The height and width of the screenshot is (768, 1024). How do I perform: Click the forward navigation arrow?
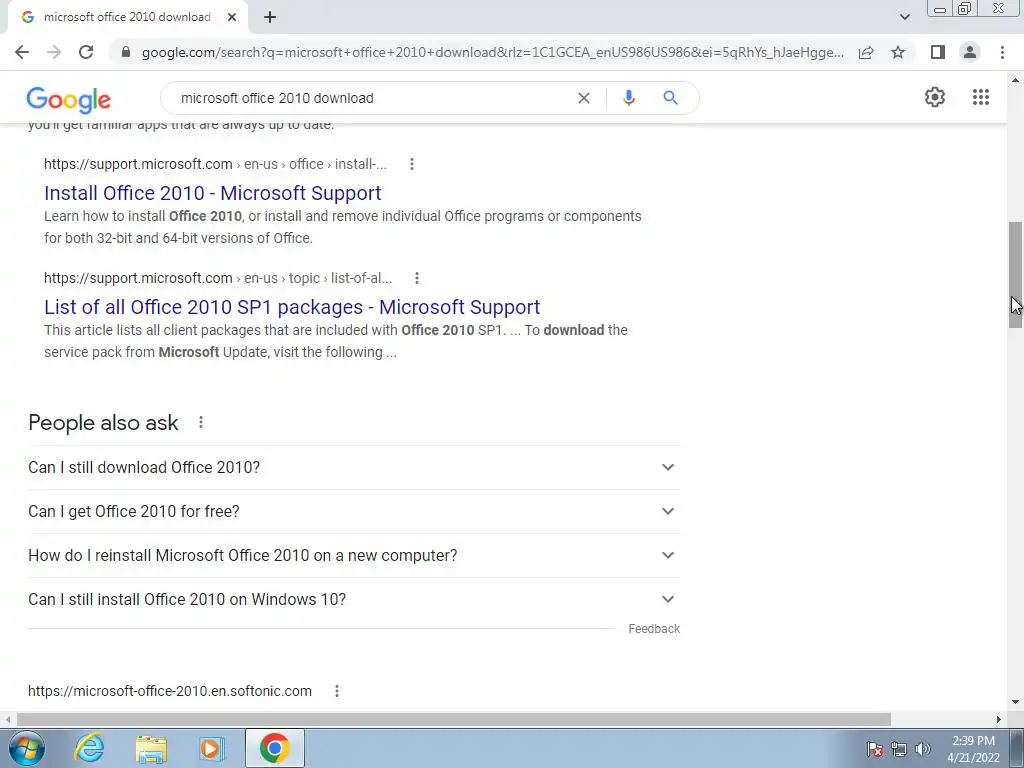[54, 52]
